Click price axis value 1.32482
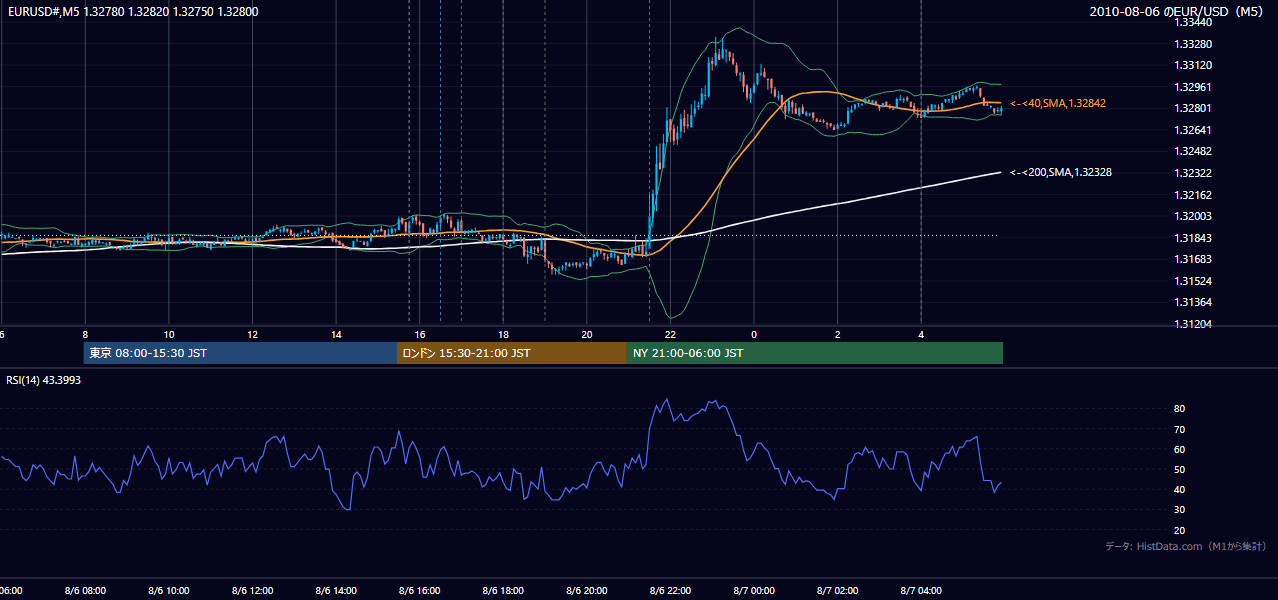Image resolution: width=1278 pixels, height=600 pixels. pyautogui.click(x=1193, y=151)
